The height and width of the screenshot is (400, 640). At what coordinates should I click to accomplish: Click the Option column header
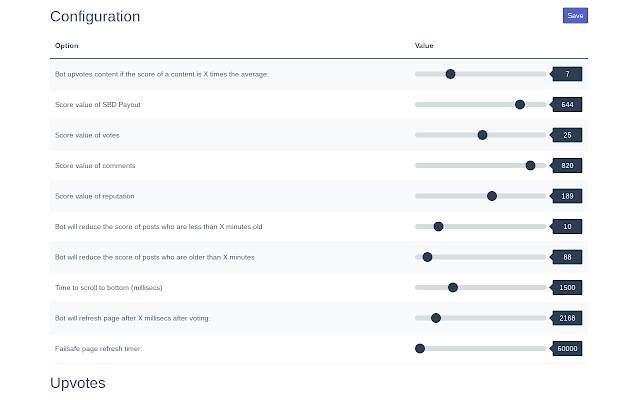tap(66, 46)
